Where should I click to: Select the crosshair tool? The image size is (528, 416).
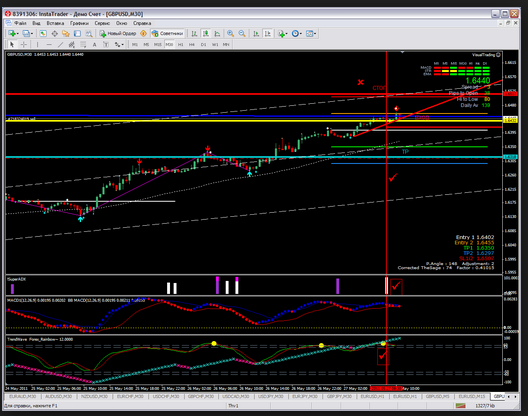point(24,44)
